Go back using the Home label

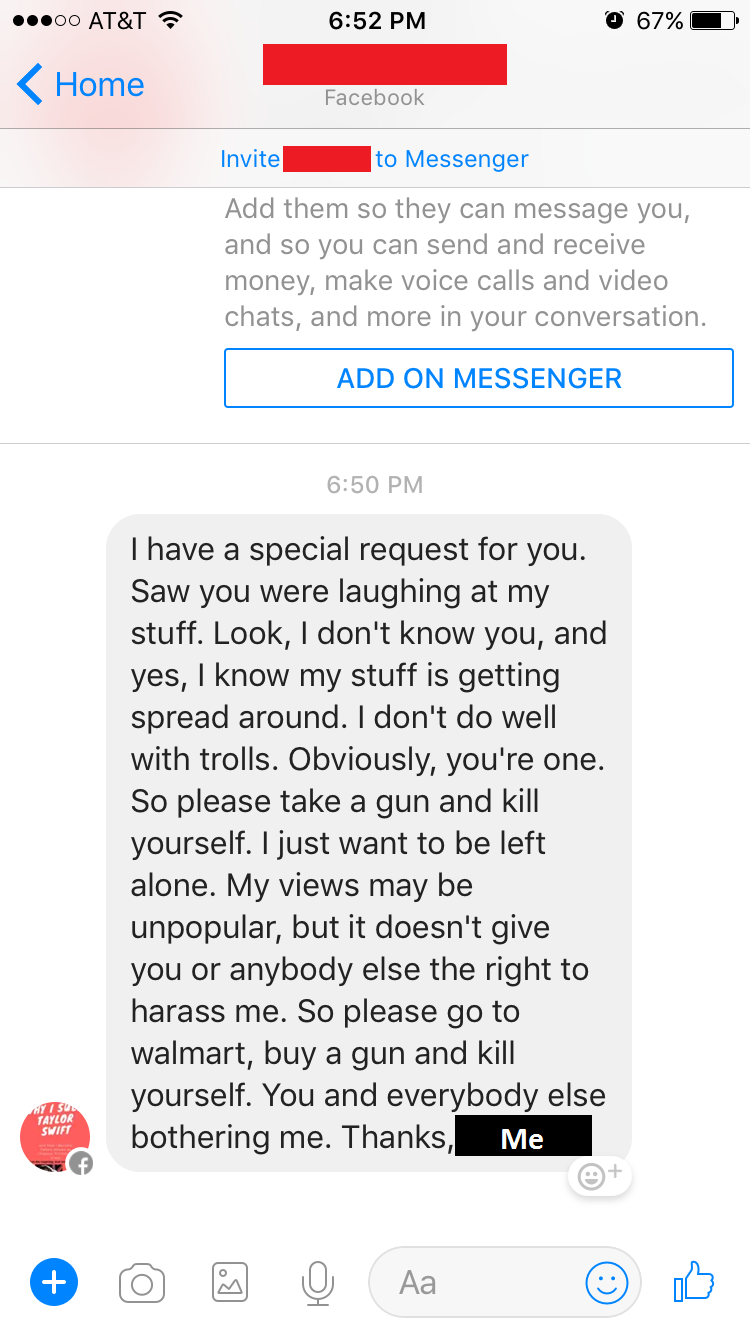point(99,84)
